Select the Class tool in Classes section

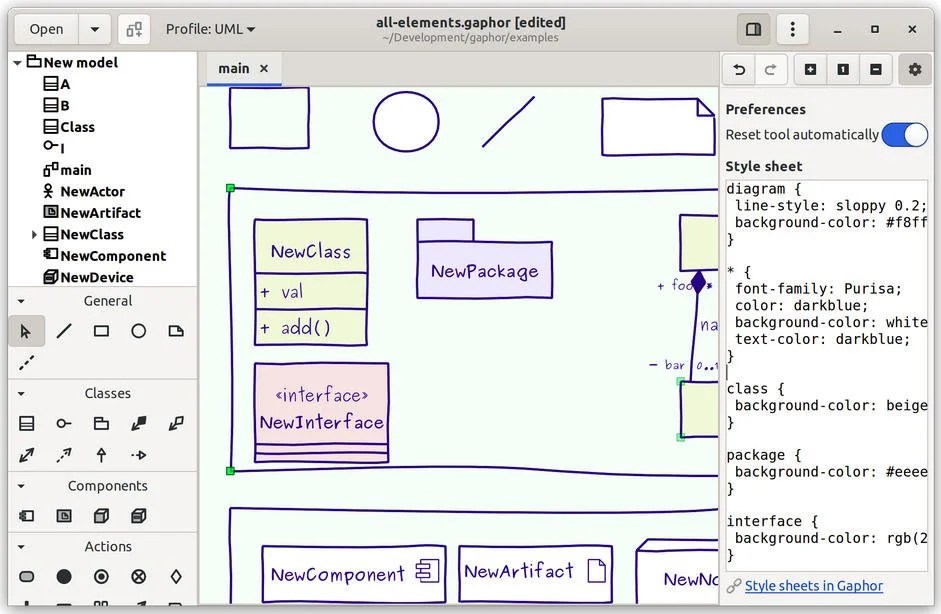27,423
